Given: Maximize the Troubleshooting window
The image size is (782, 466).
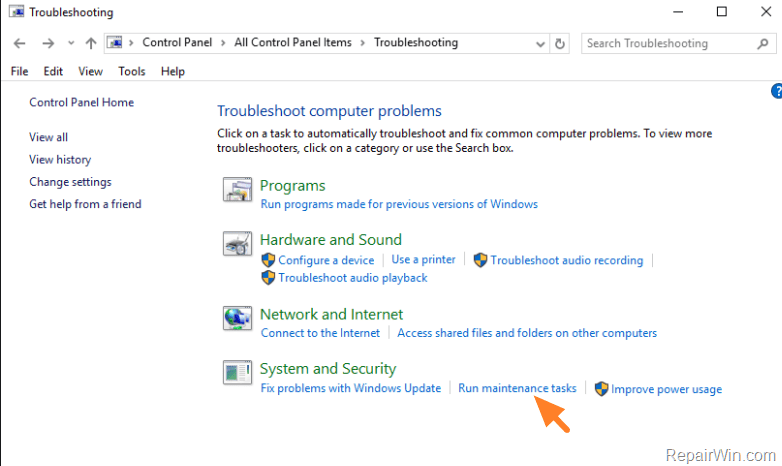Looking at the screenshot, I should tap(722, 11).
